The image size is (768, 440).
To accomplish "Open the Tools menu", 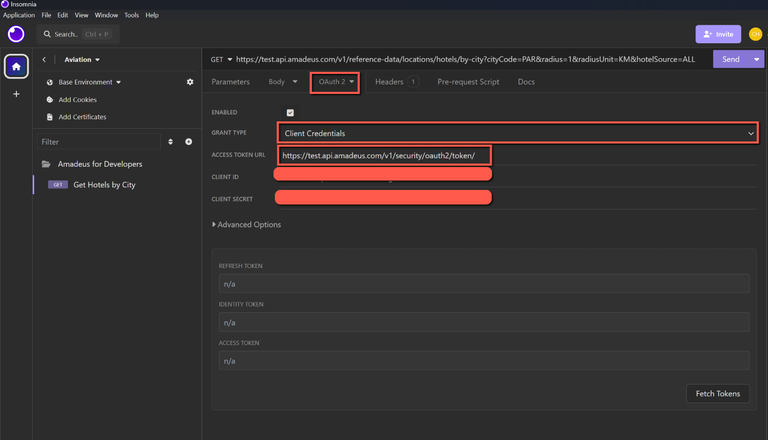I will (131, 15).
